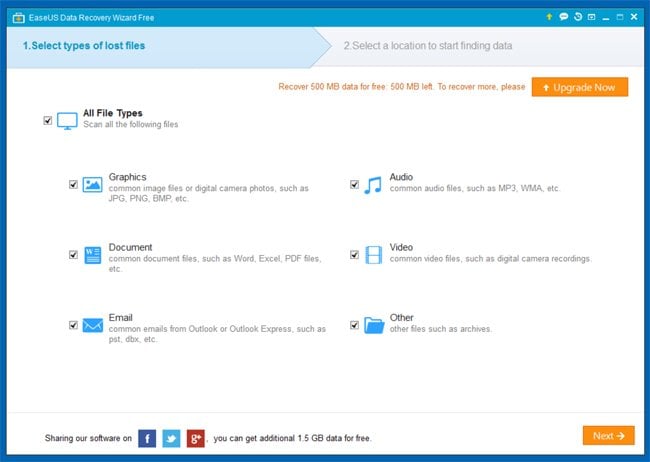The width and height of the screenshot is (650, 462).
Task: Click the All File Types monitor icon
Action: click(67, 121)
